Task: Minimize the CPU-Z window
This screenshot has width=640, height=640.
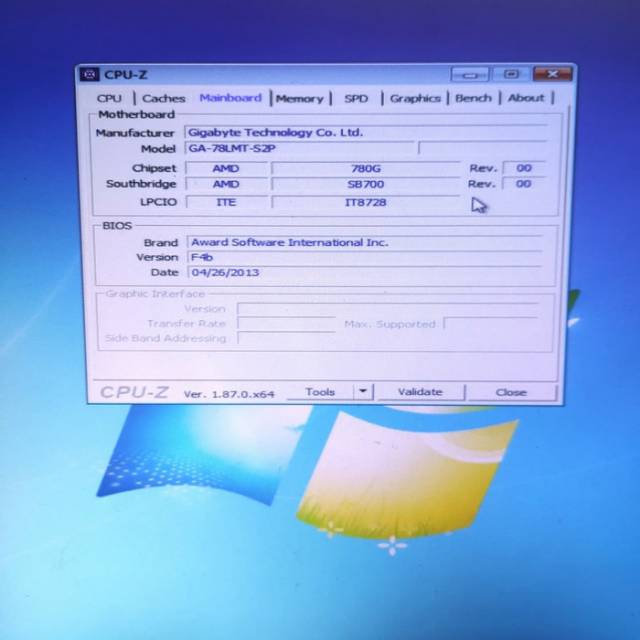Action: [470, 75]
